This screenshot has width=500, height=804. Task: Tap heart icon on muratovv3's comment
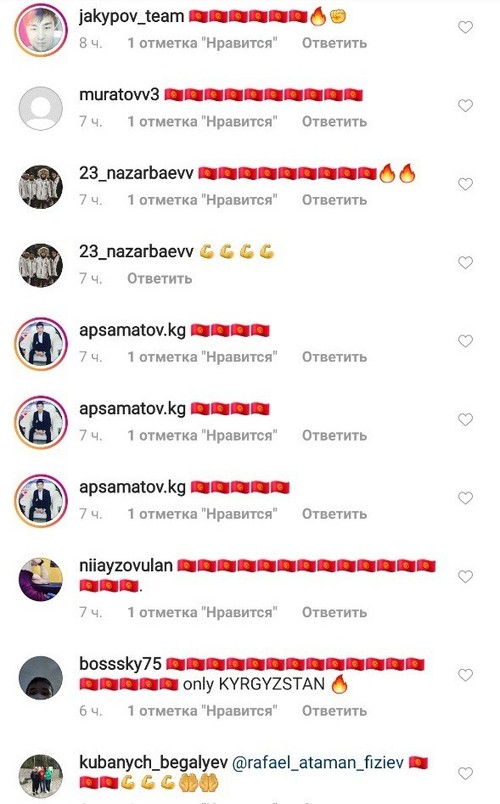[465, 106]
